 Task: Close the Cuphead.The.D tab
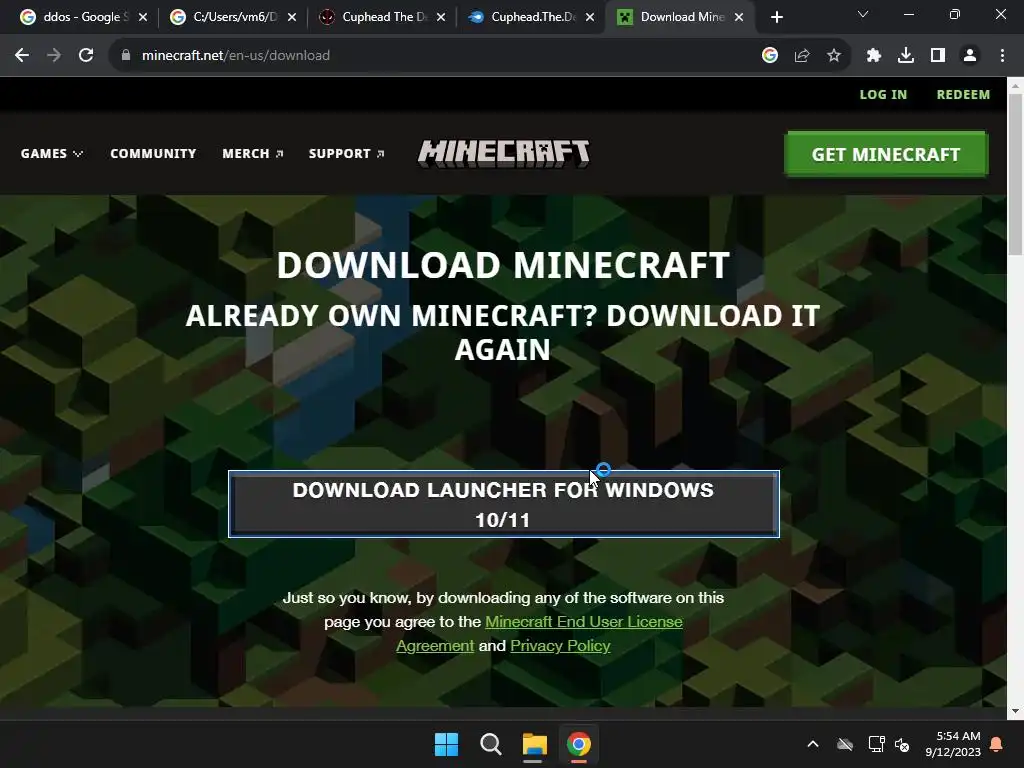click(590, 18)
